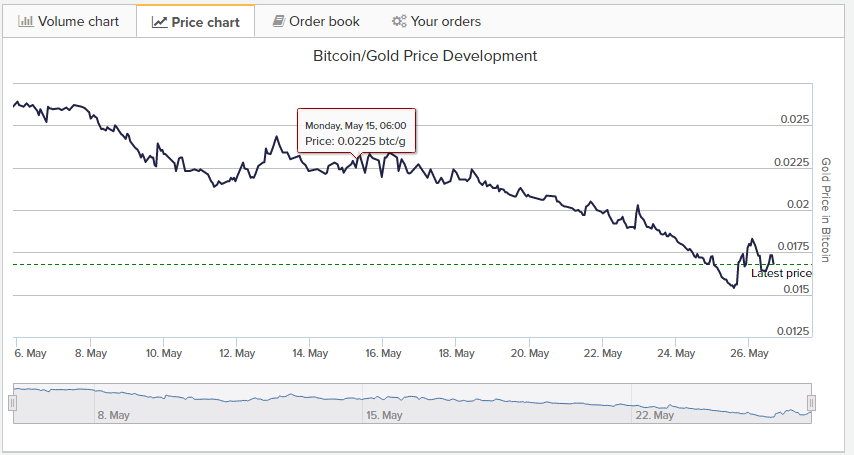Click the 20. May x-axis label
Screen dimensions: 854x455
[x=530, y=353]
